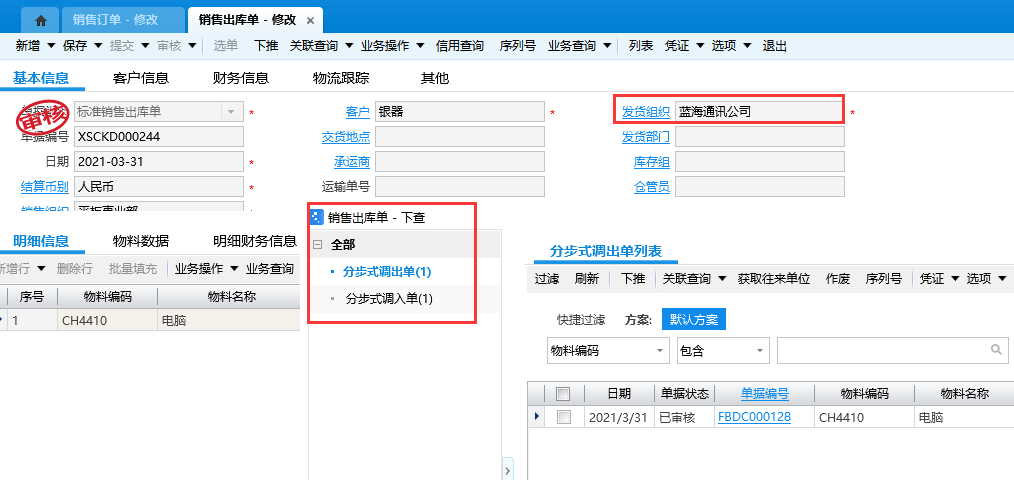This screenshot has width=1014, height=480.
Task: Open the 单据类型 dropdown arrow
Action: (x=231, y=112)
